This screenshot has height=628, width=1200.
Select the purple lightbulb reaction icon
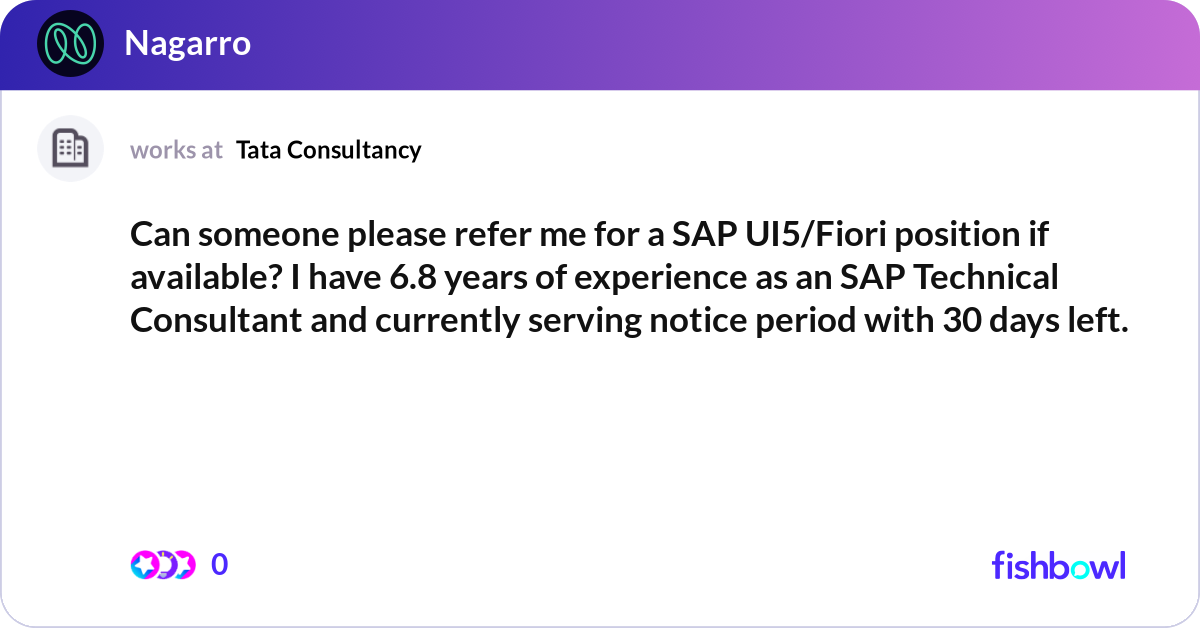[x=165, y=565]
